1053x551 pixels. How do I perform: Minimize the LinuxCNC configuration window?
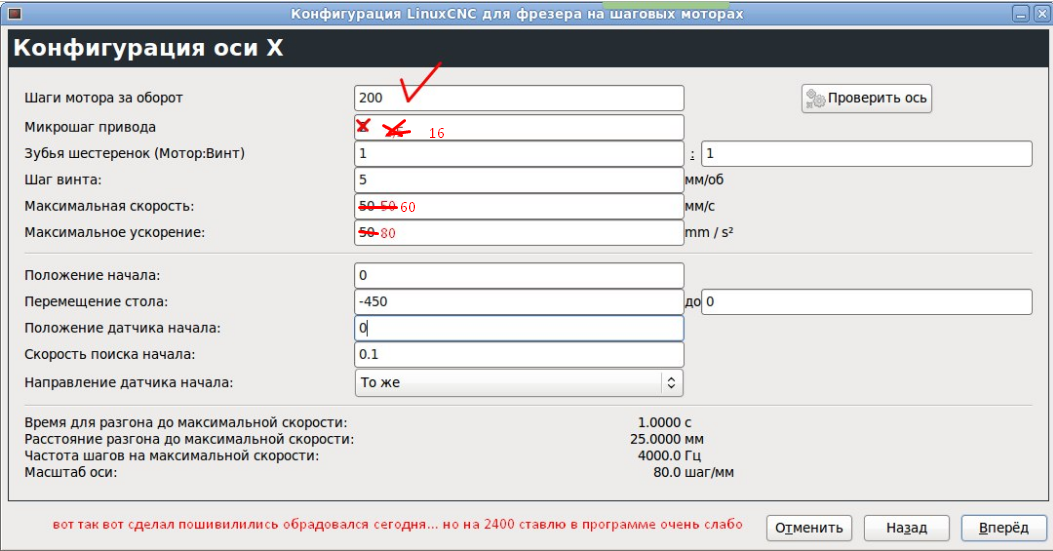pyautogui.click(x=1021, y=13)
